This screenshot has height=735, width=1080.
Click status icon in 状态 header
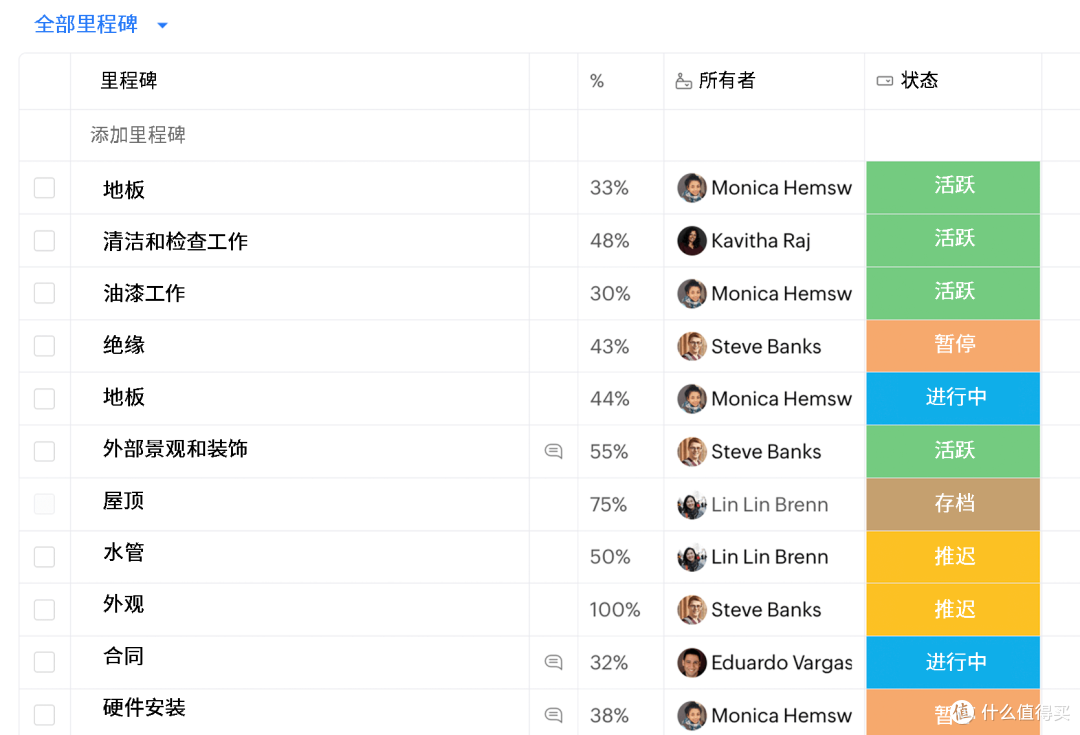click(884, 81)
